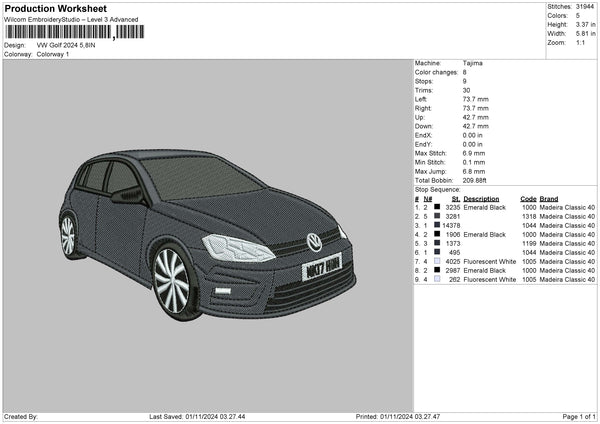Click the N# column header
Image resolution: width=600 pixels, height=424 pixels.
coord(428,198)
